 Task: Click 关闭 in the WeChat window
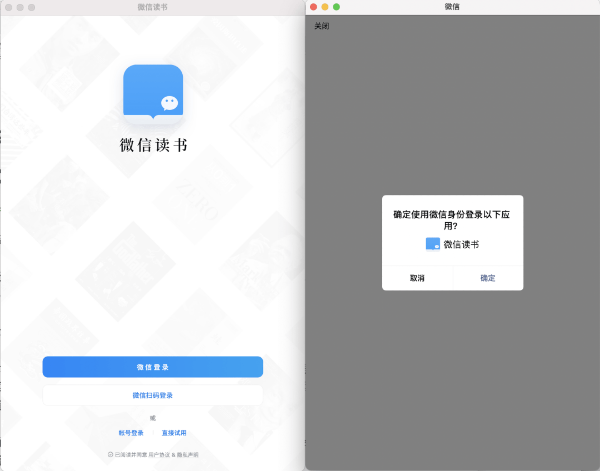point(321,26)
